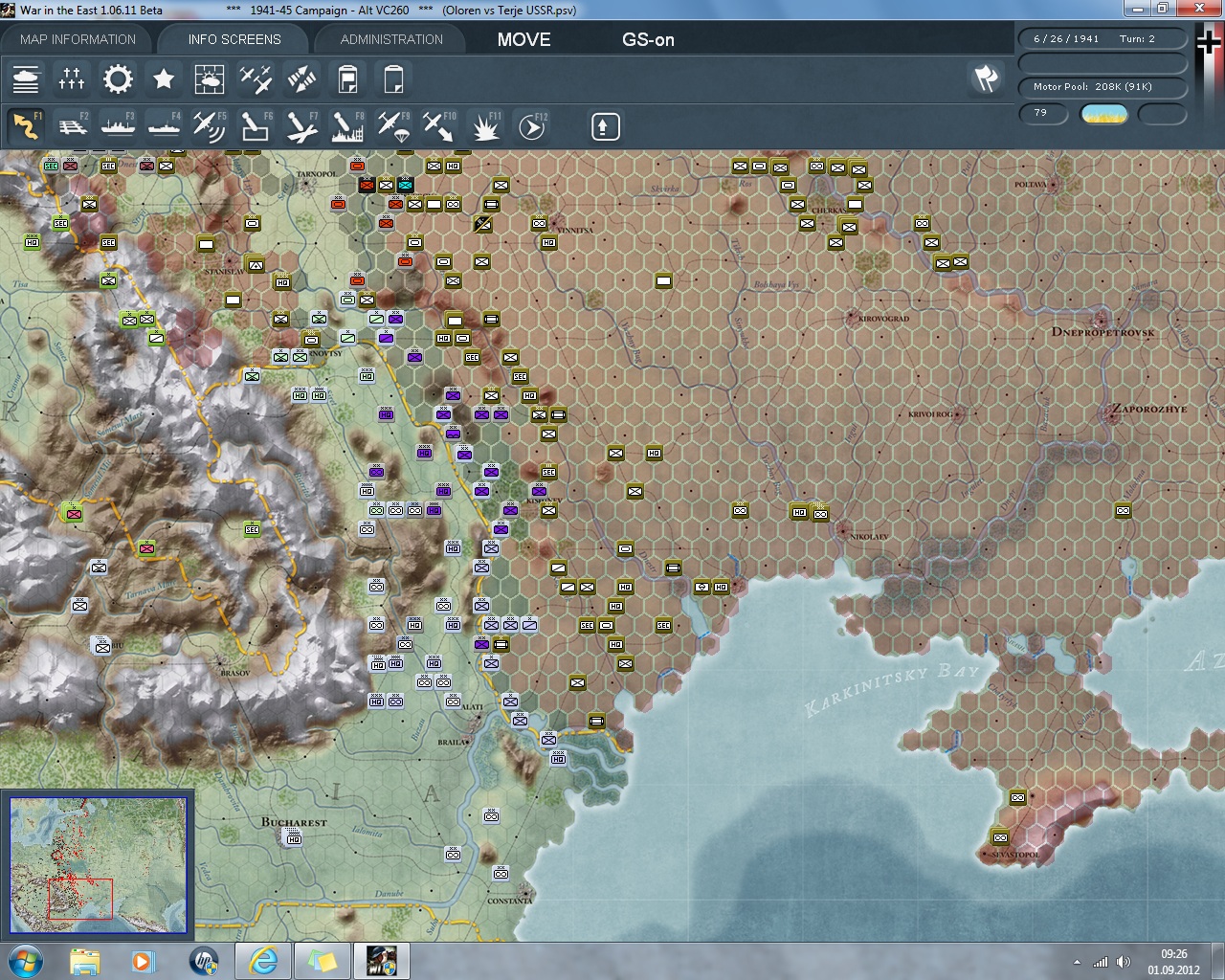Click the Motor Pool 208K readout
This screenshot has width=1225, height=980.
[x=1102, y=87]
